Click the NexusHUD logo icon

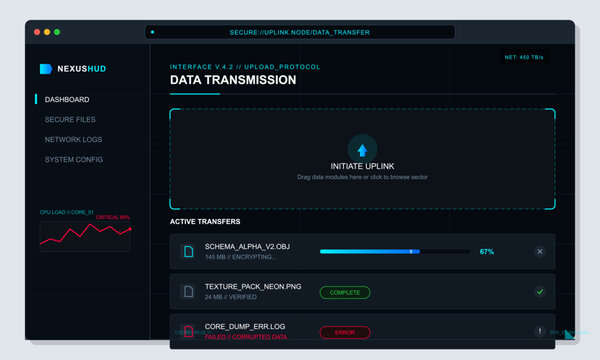pos(46,69)
